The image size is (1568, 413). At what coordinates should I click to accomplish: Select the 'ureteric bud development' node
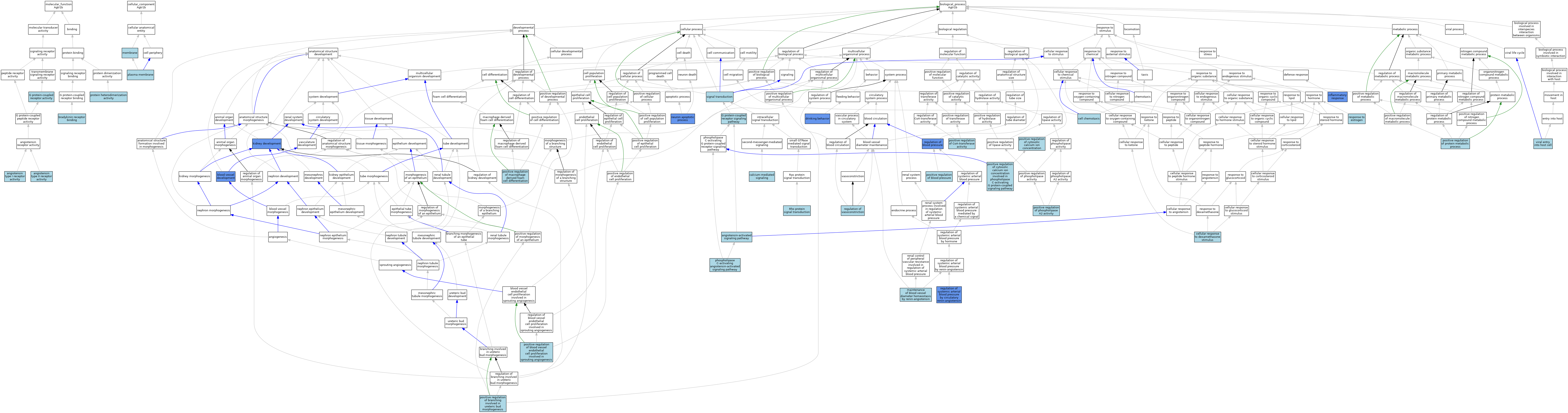click(x=457, y=295)
